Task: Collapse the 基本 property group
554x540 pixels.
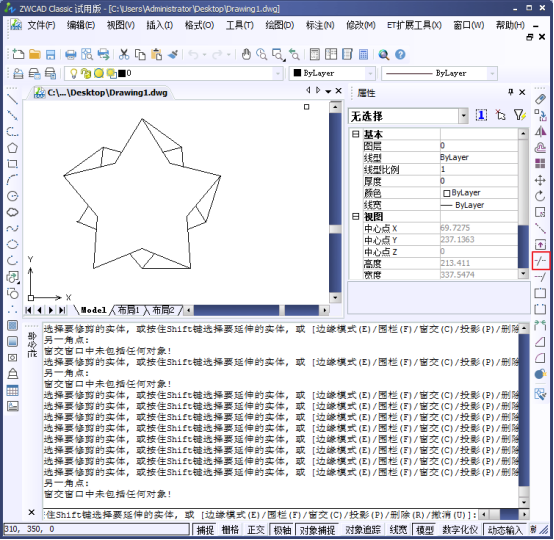Action: pos(356,134)
